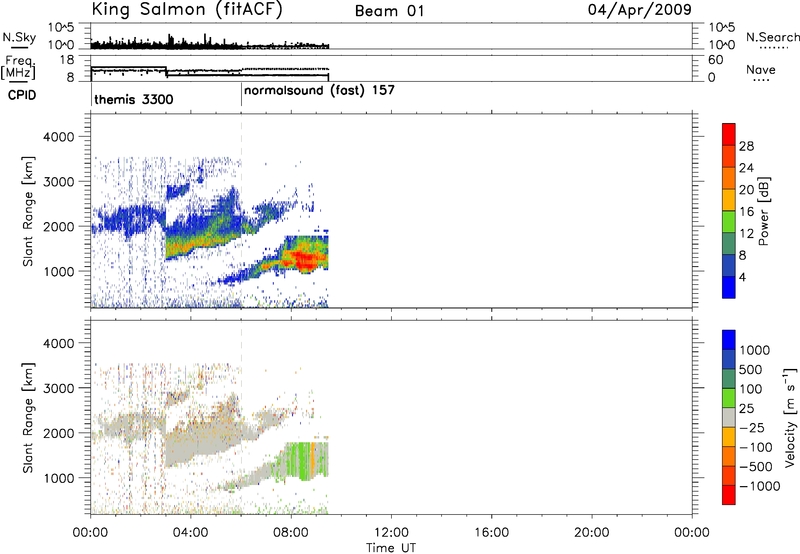Click the '12:00' time axis tick label
800x554 pixels.
pyautogui.click(x=391, y=533)
